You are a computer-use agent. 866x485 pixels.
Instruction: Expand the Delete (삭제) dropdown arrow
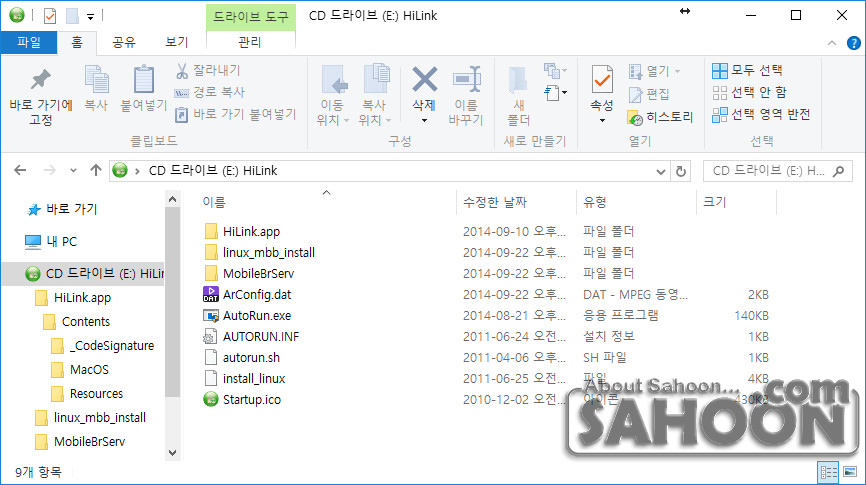pos(424,120)
